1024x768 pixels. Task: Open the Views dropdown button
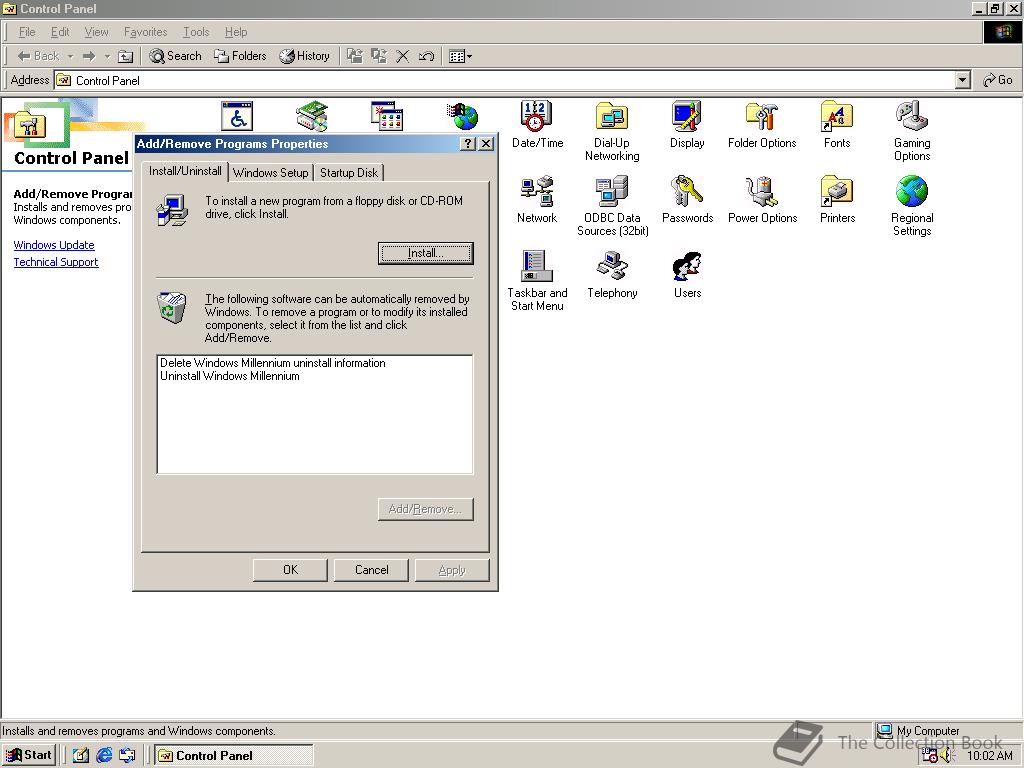460,56
